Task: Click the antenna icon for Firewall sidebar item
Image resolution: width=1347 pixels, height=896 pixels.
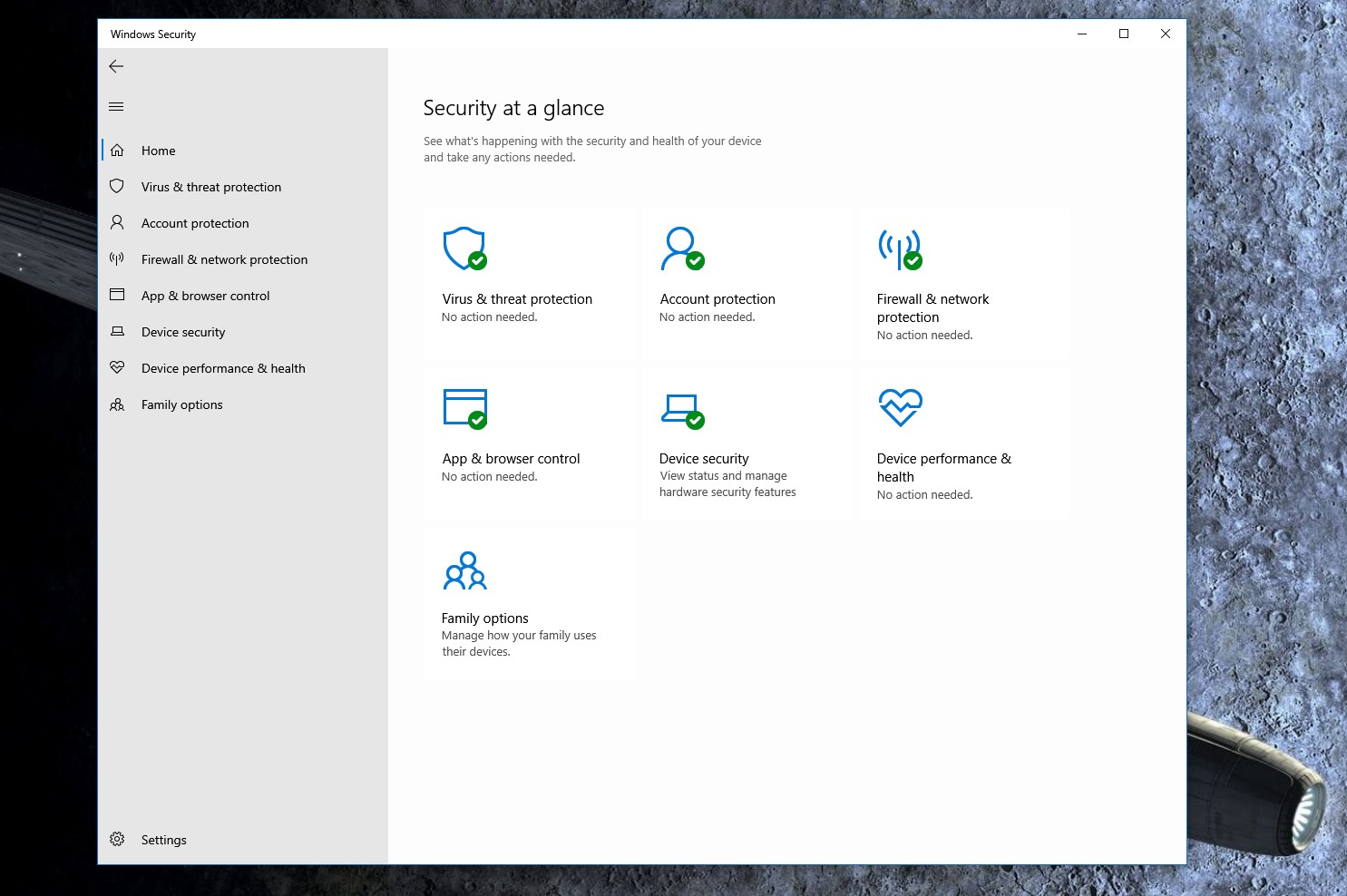Action: (x=117, y=258)
